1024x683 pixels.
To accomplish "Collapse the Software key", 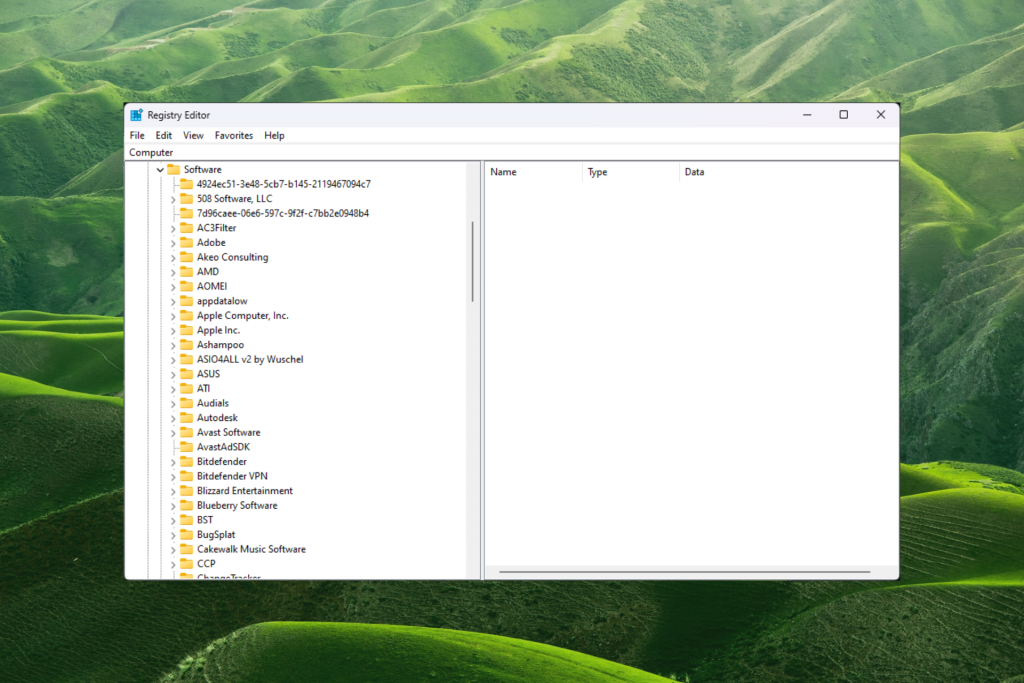I will tap(160, 170).
